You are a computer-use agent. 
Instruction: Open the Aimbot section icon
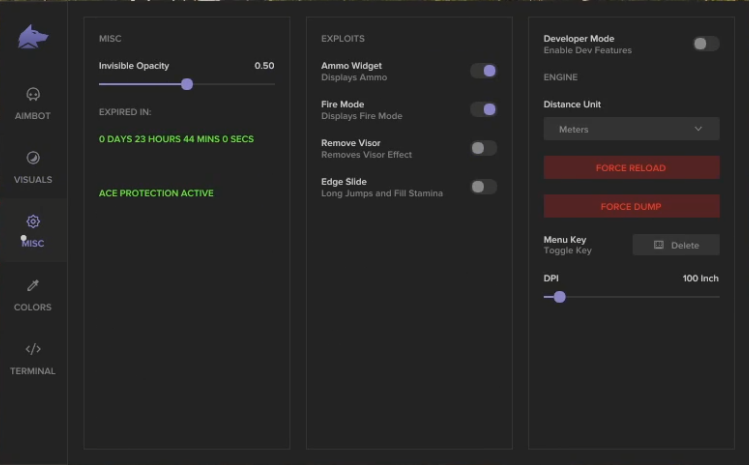click(33, 95)
